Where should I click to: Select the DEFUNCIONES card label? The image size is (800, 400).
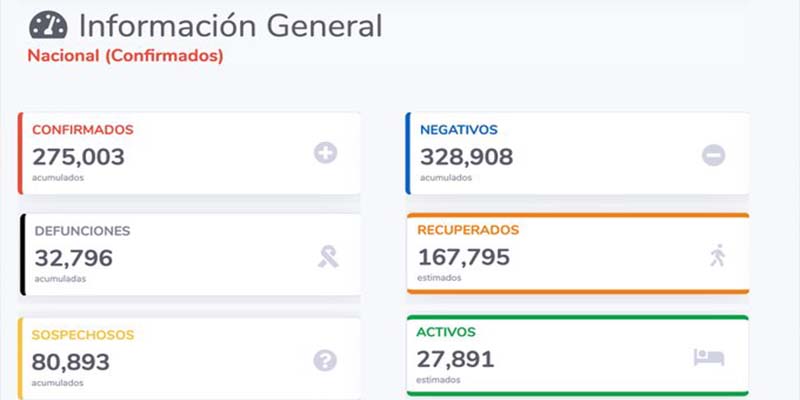82,231
